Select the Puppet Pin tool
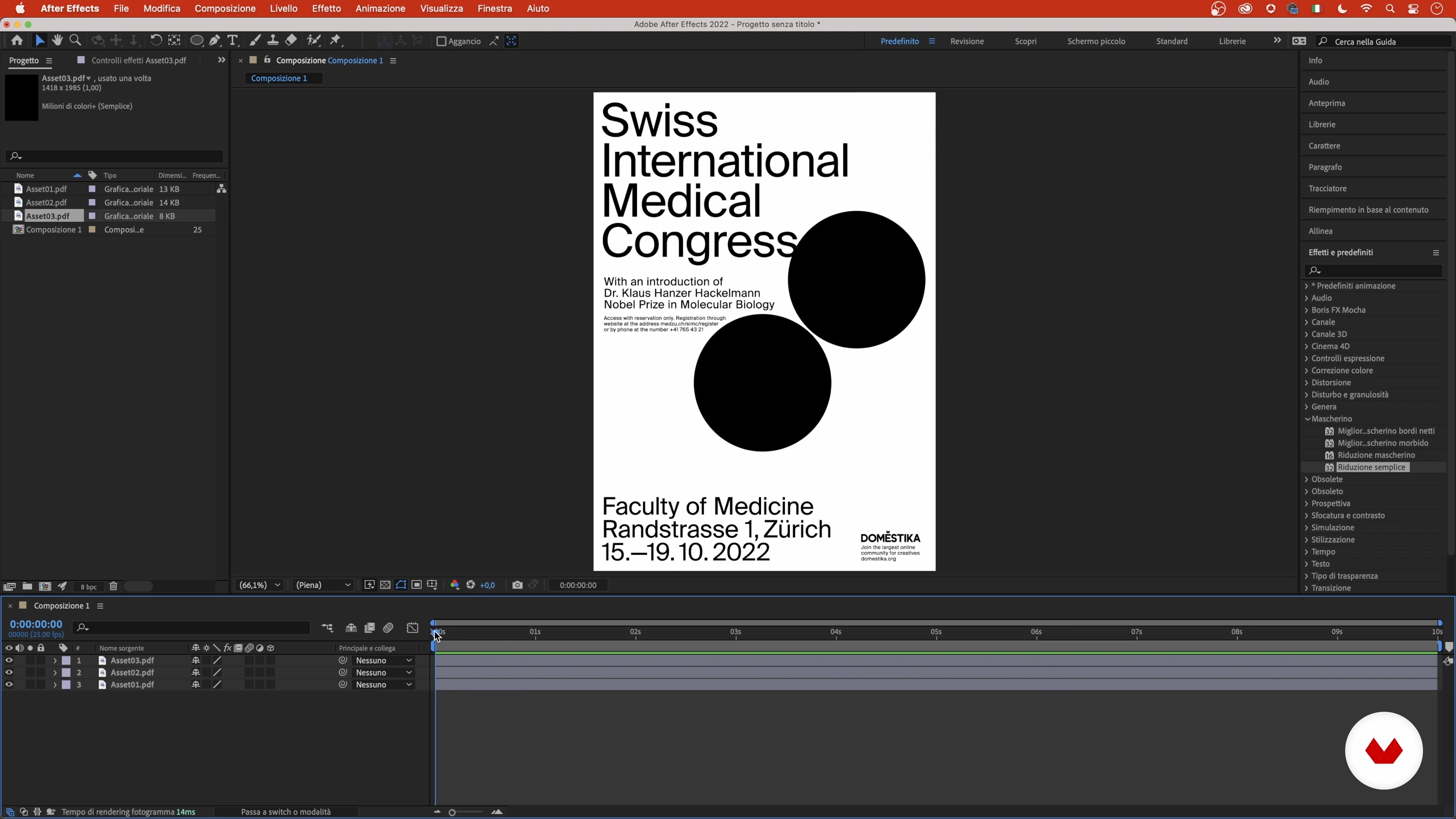The image size is (1456, 819). 336,41
